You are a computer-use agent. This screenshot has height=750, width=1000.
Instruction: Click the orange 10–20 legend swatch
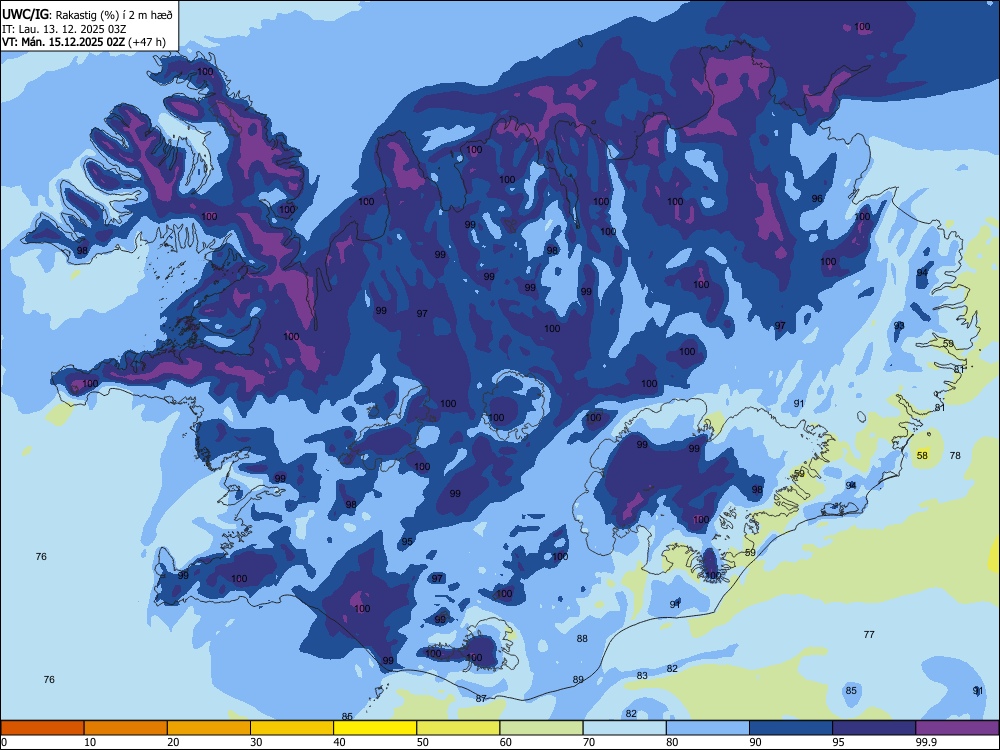coord(126,728)
